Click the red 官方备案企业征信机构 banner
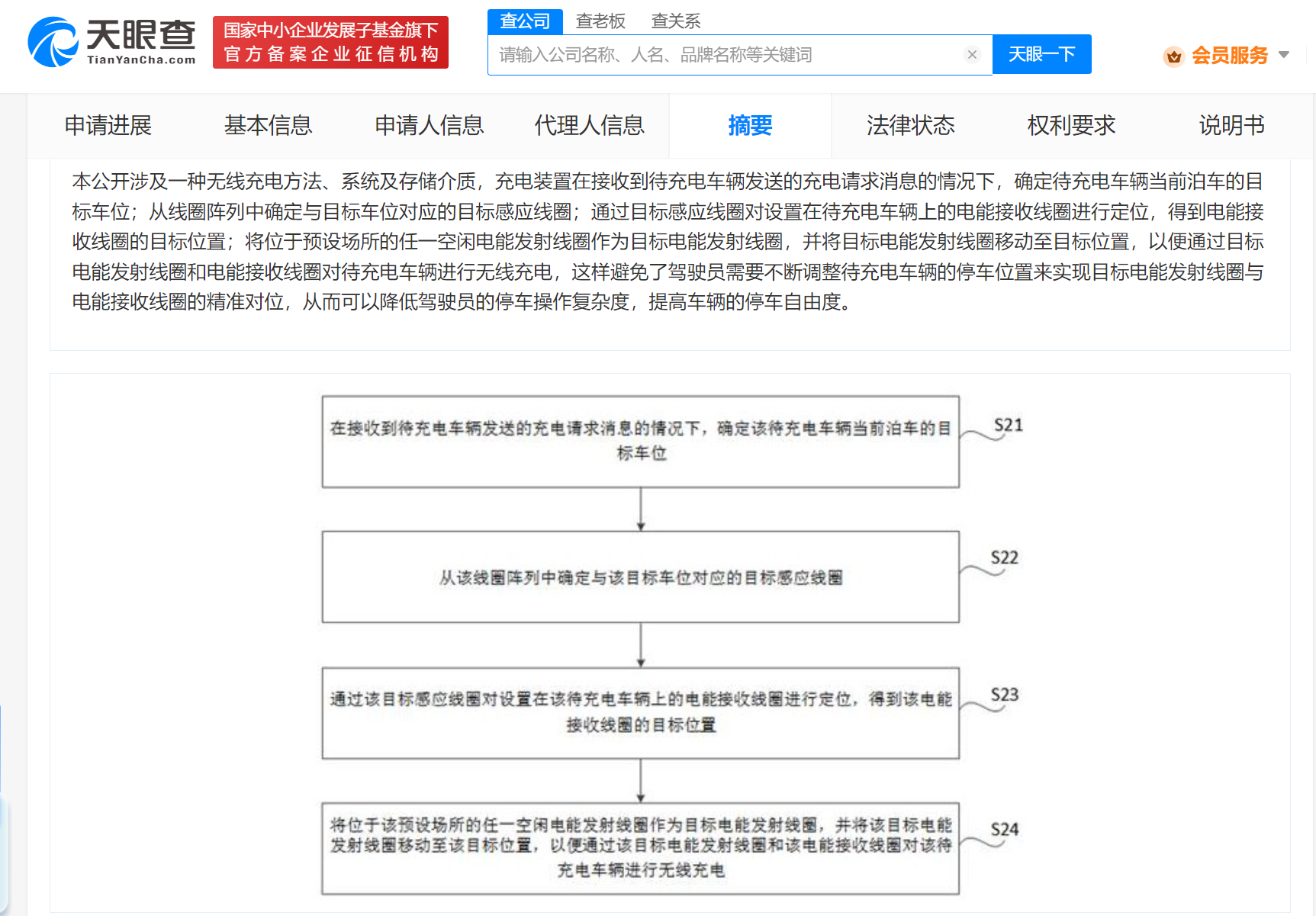The width and height of the screenshot is (1316, 916). pyautogui.click(x=330, y=43)
